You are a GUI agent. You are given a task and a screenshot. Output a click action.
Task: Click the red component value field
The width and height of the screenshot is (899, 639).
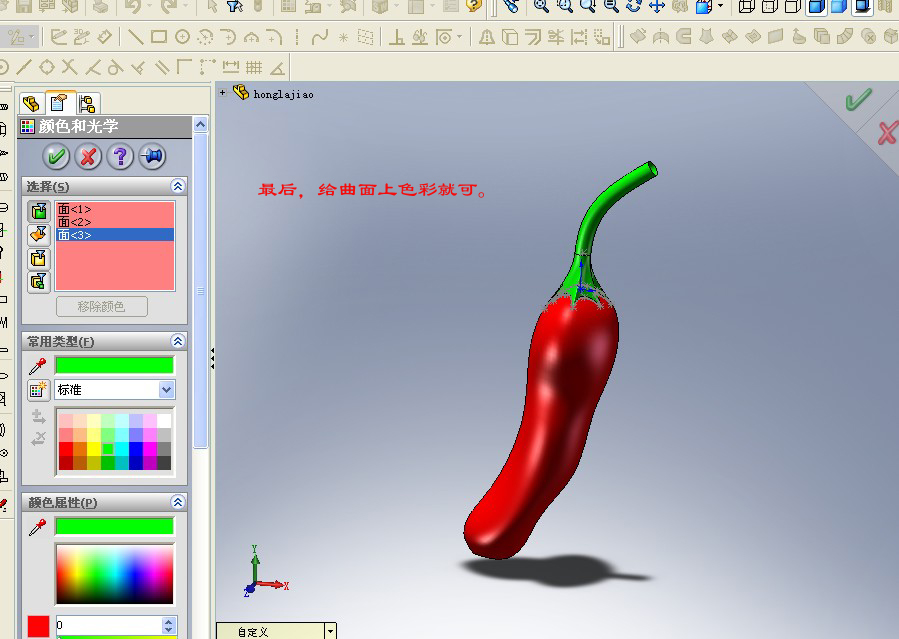point(109,625)
